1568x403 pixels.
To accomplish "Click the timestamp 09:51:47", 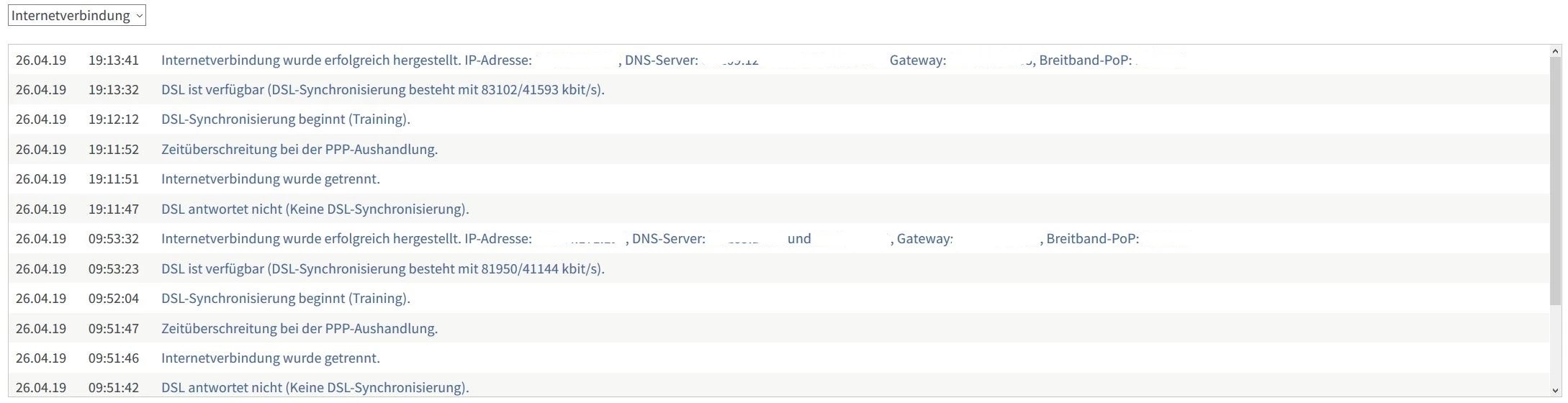I will point(114,328).
